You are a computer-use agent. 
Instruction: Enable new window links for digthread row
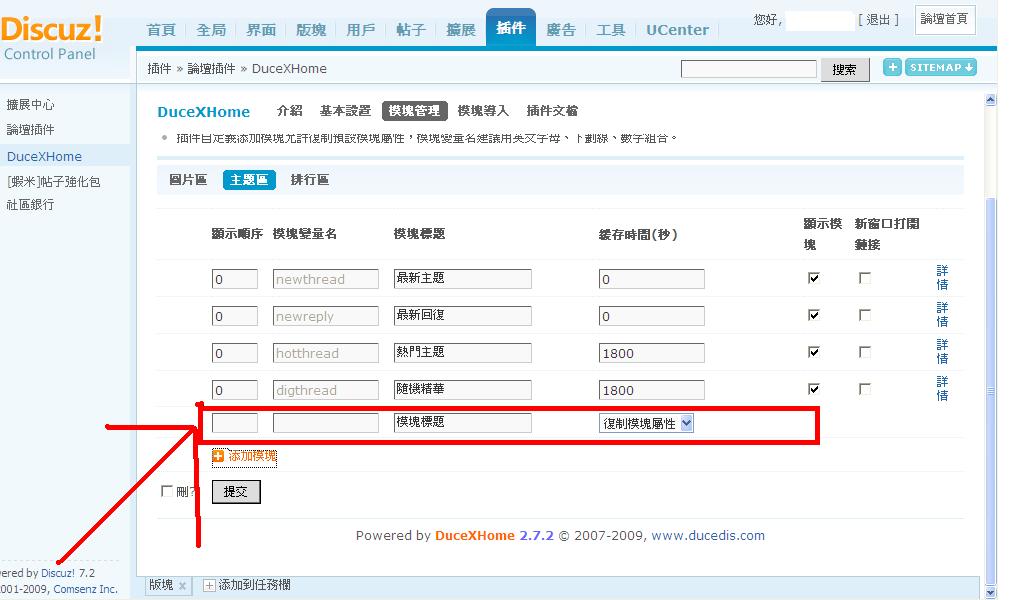pyautogui.click(x=865, y=389)
